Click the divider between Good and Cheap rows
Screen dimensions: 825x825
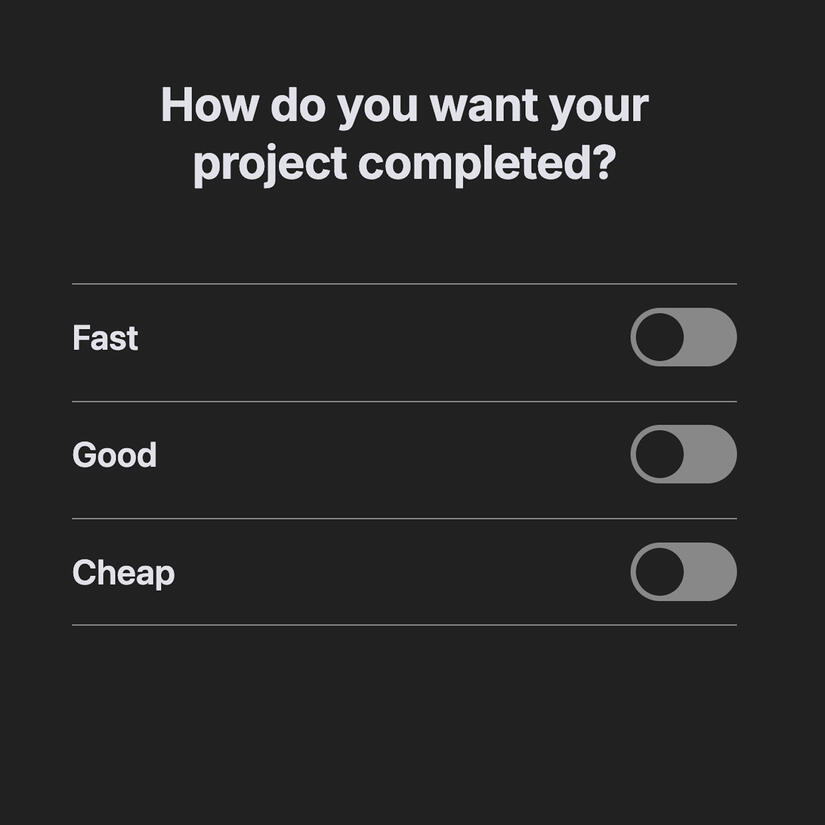[404, 518]
